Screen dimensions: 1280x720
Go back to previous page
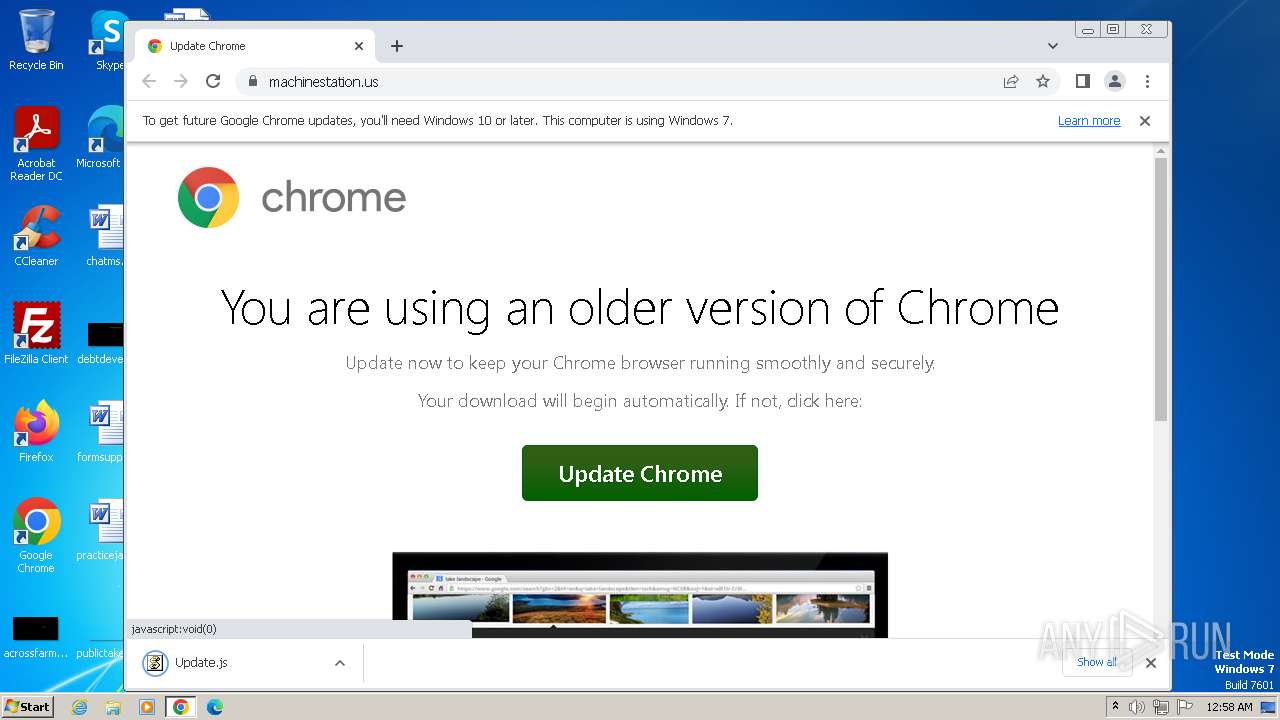pyautogui.click(x=149, y=82)
